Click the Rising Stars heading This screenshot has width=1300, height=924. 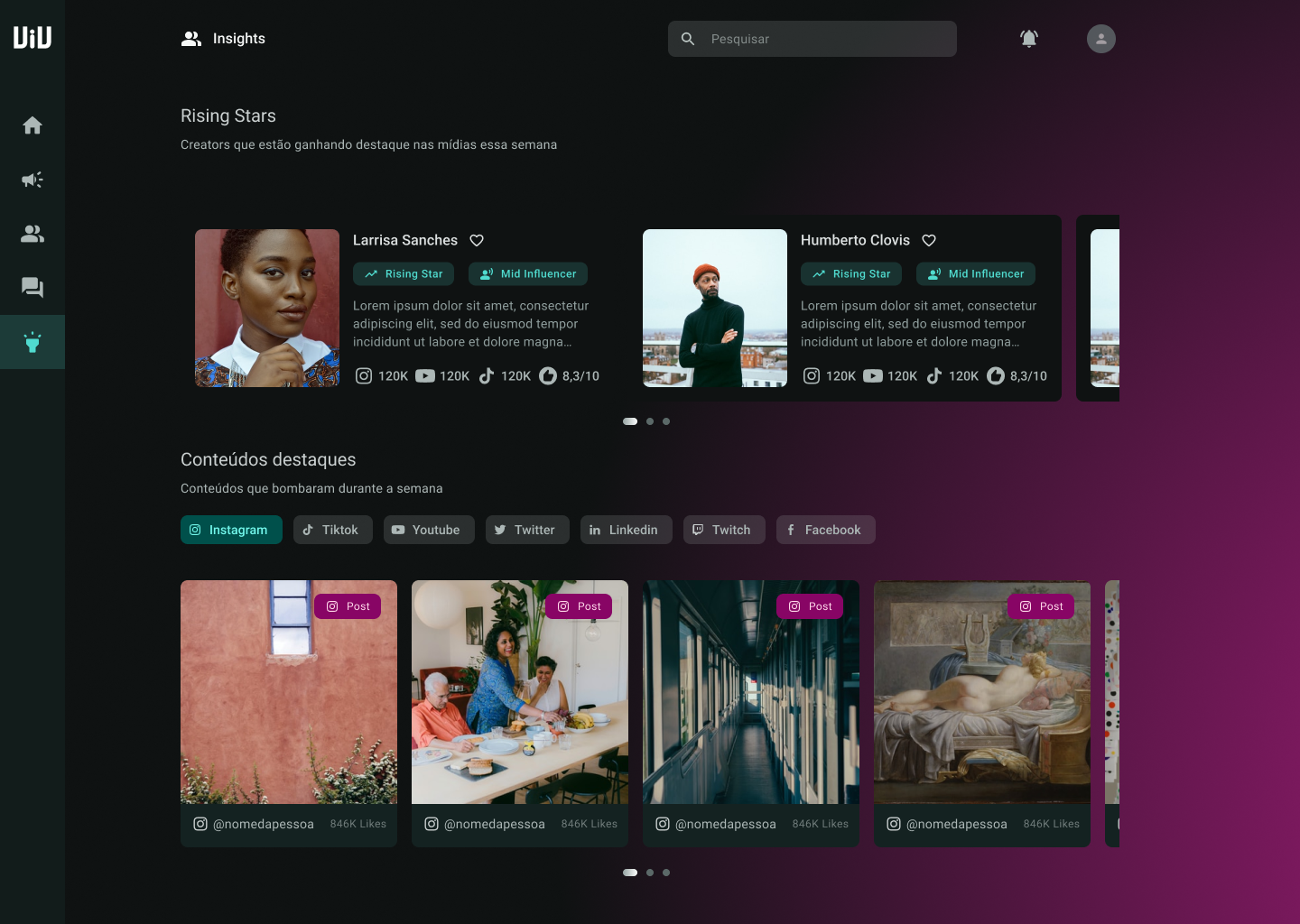228,115
